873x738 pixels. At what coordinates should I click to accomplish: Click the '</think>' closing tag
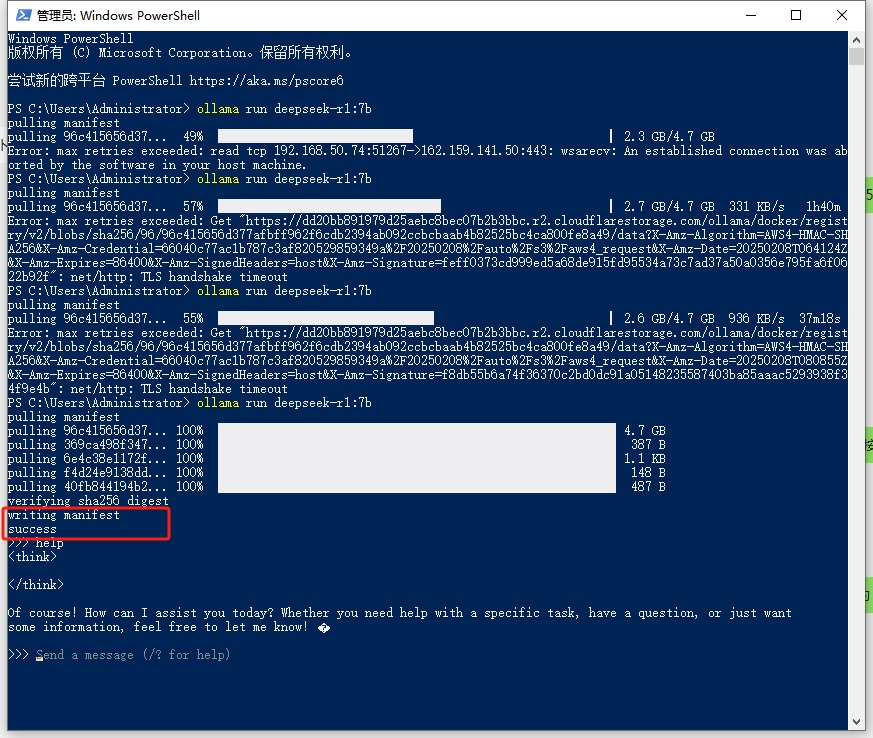36,584
